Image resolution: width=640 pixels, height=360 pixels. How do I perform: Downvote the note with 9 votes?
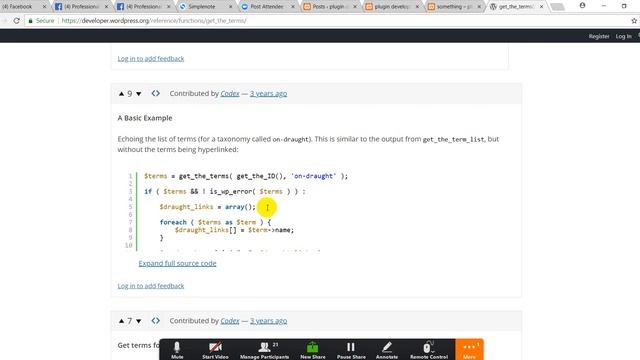(x=139, y=94)
